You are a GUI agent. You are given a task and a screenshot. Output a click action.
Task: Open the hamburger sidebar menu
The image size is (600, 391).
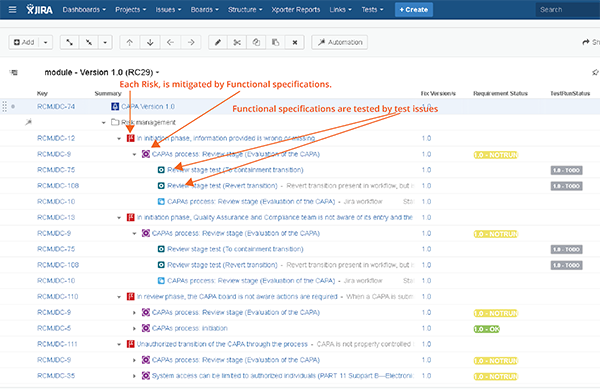tap(12, 10)
